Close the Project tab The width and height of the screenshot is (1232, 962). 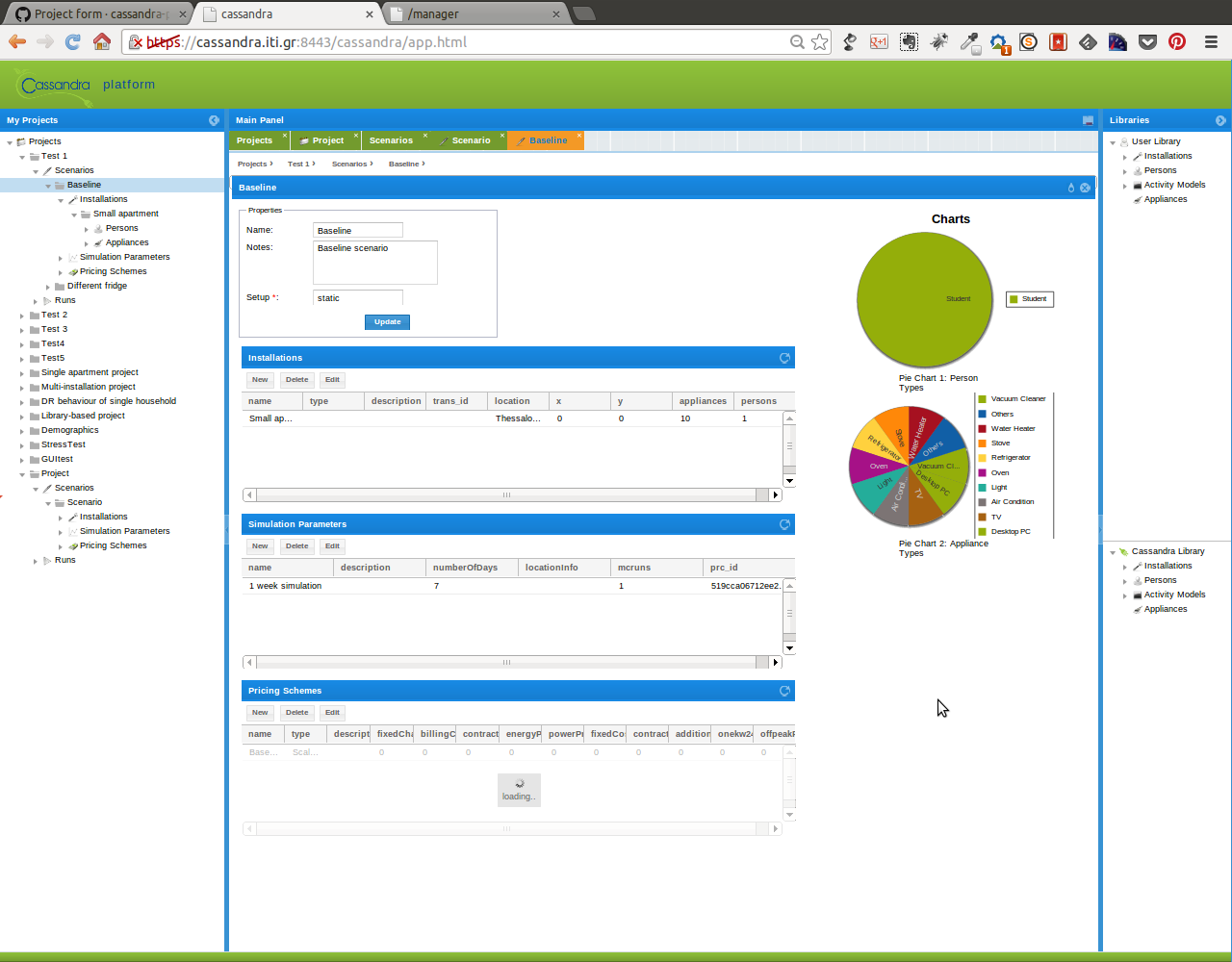tap(355, 136)
